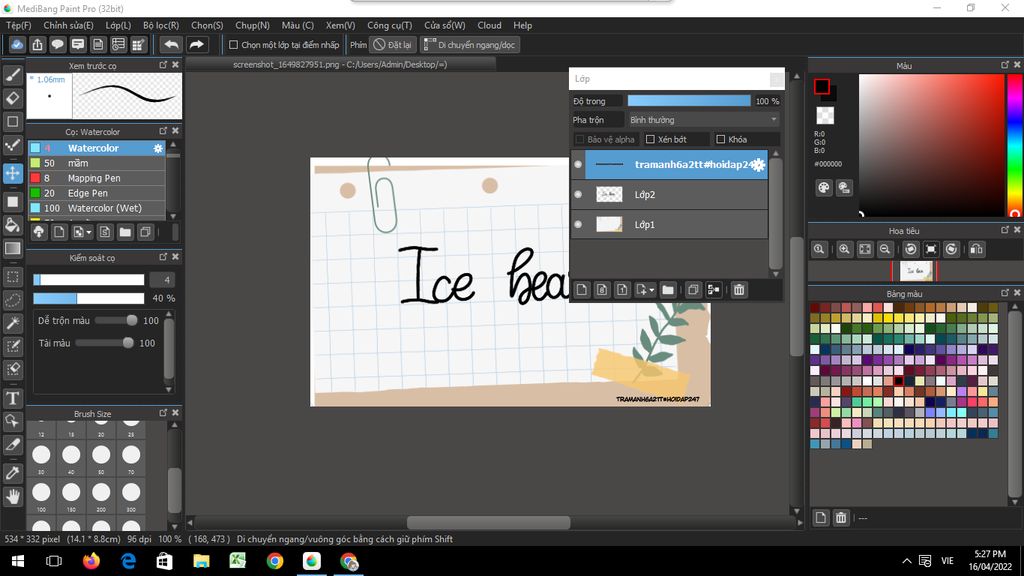This screenshot has height=576, width=1024.
Task: Zoom in on Navigator panel
Action: click(844, 249)
